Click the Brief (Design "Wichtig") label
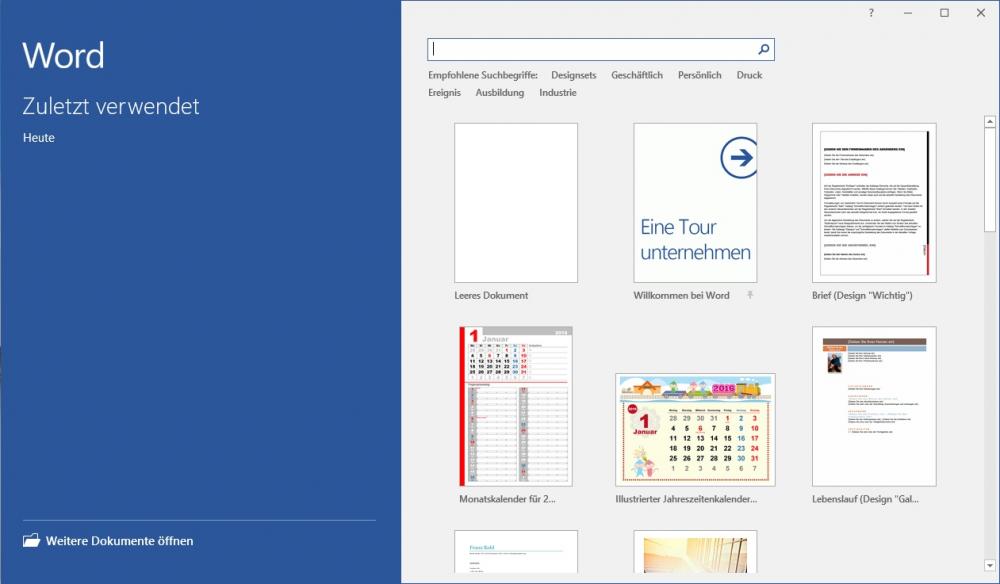The image size is (1000, 584). [x=862, y=295]
